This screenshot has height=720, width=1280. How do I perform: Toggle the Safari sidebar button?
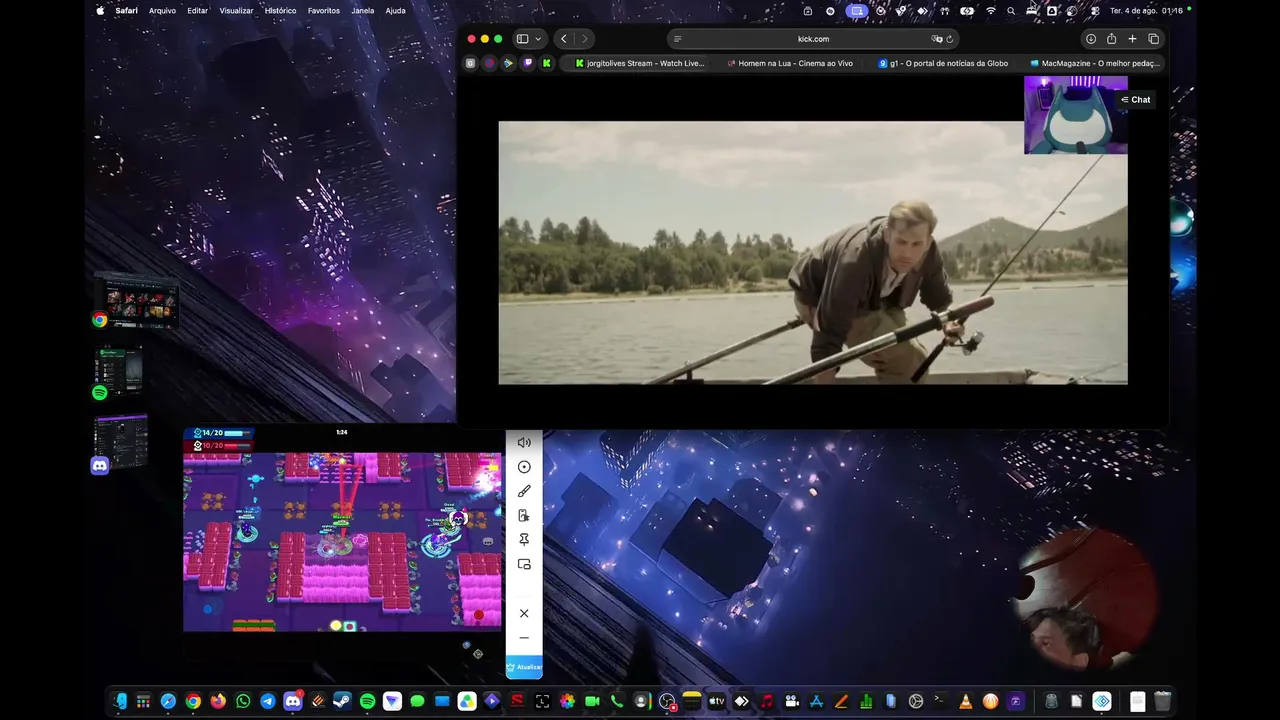coord(522,39)
